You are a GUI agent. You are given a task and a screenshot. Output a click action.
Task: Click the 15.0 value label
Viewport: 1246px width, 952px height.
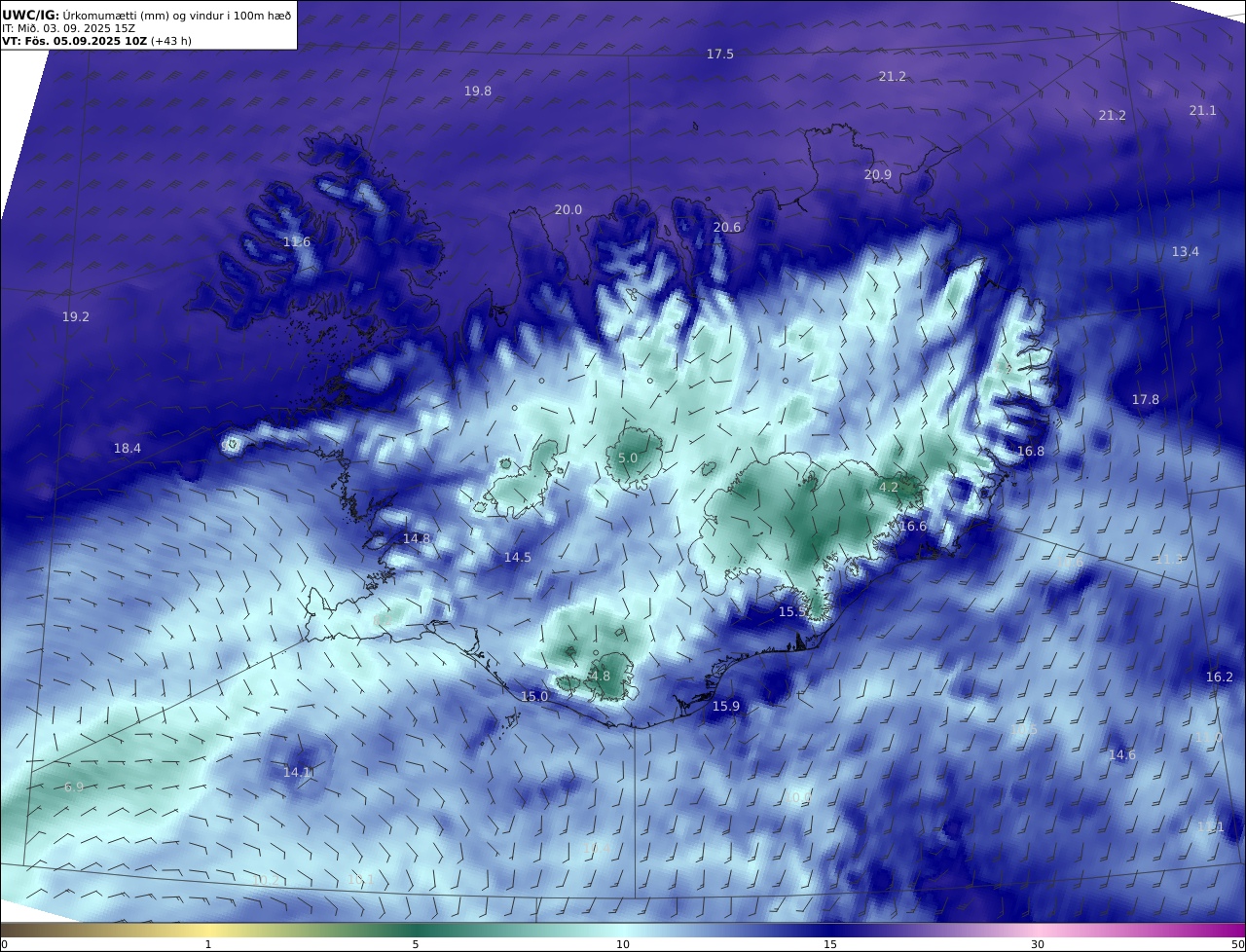point(534,697)
